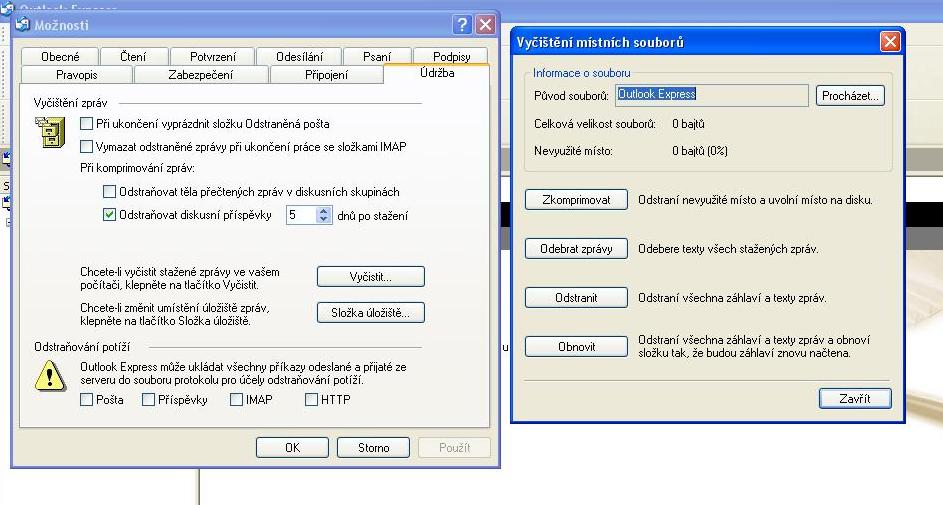Open the Připojení tab
This screenshot has height=505, width=943.
327,75
